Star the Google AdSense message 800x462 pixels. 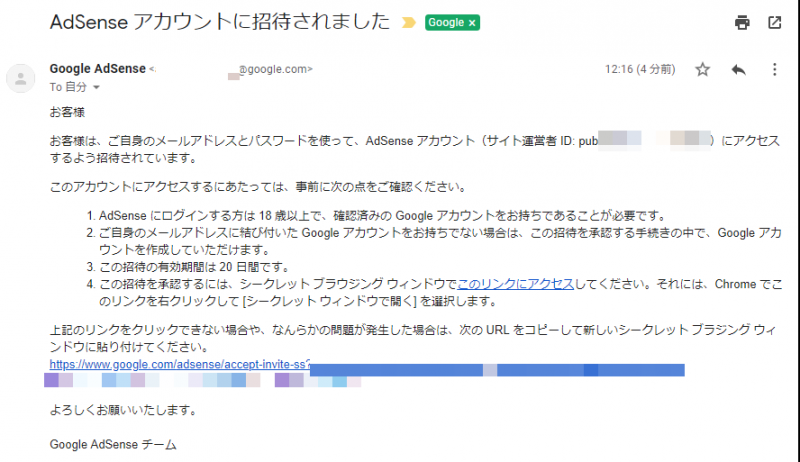click(703, 69)
